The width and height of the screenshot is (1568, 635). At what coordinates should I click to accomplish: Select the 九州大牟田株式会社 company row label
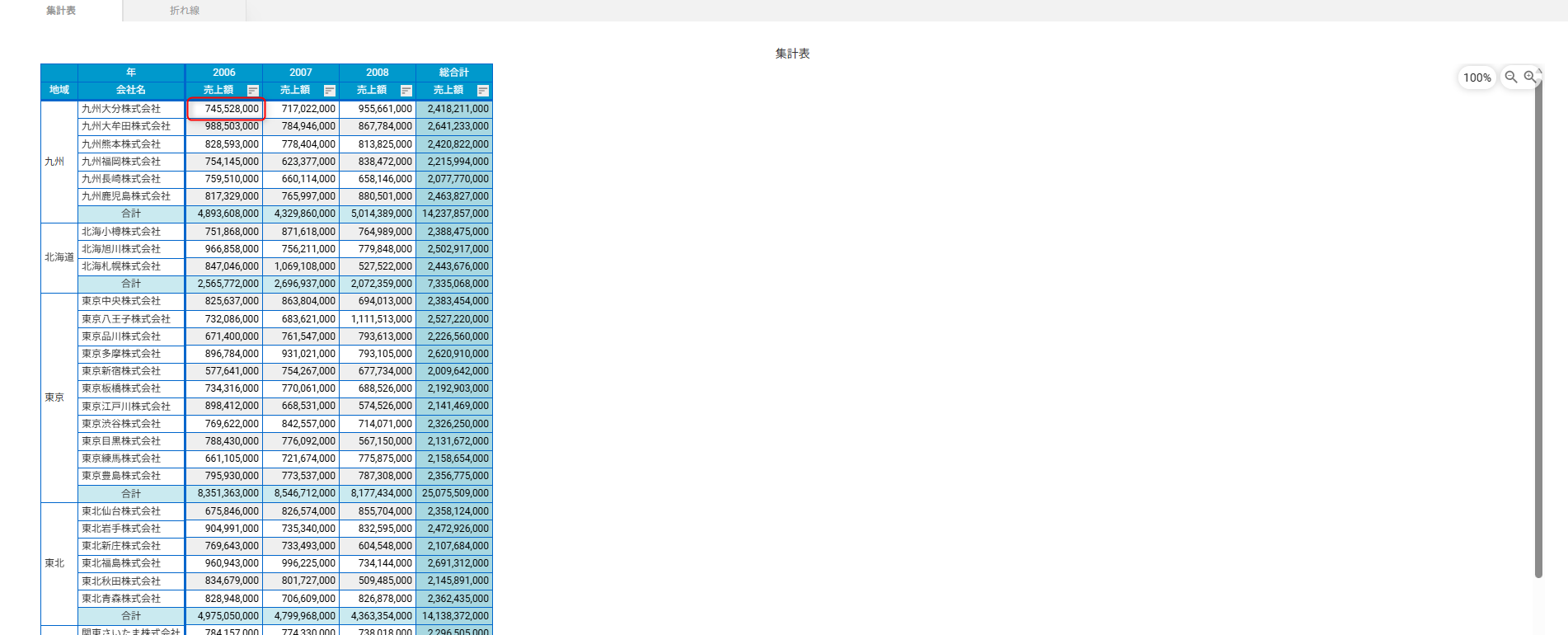coord(126,126)
